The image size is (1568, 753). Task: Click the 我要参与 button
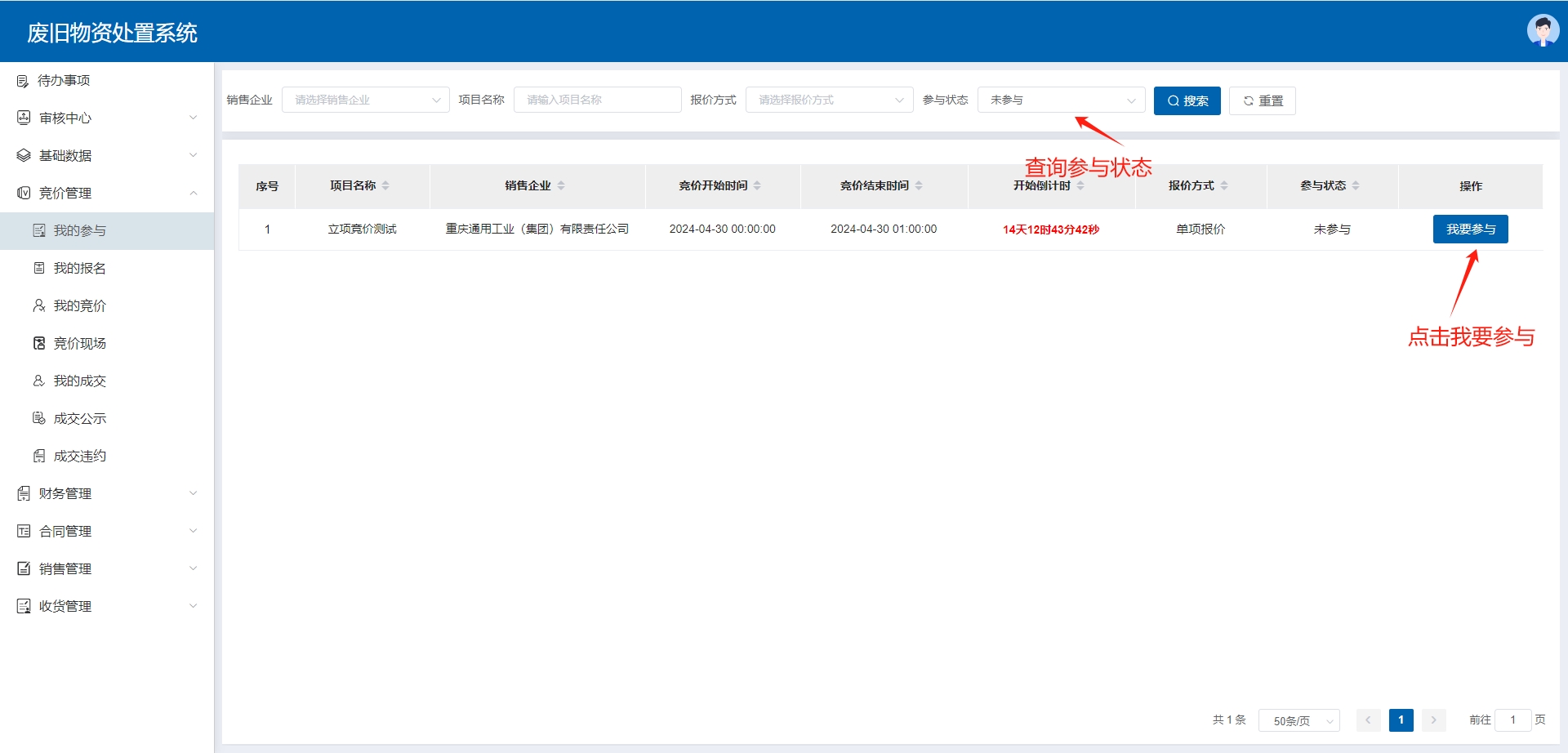coord(1470,229)
